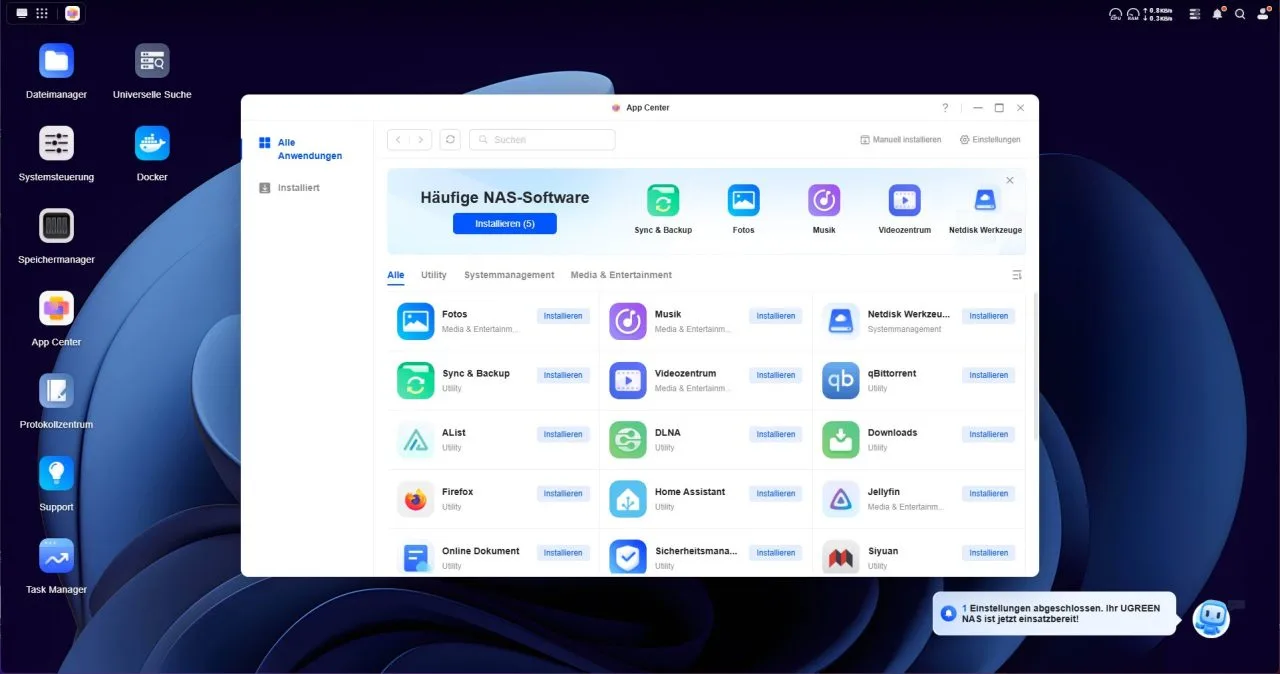Click the Sync & Backup banner icon
The width and height of the screenshot is (1280, 674).
663,200
